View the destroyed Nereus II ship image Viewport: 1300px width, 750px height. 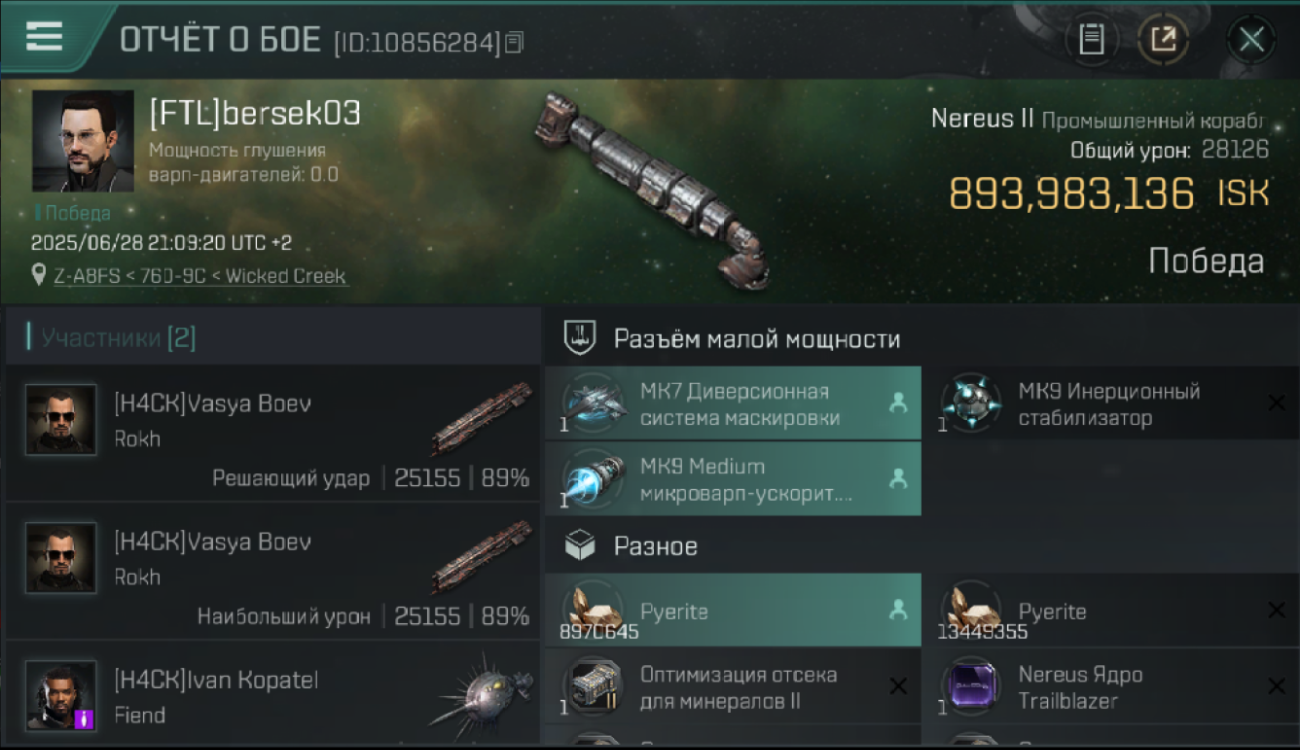click(652, 188)
